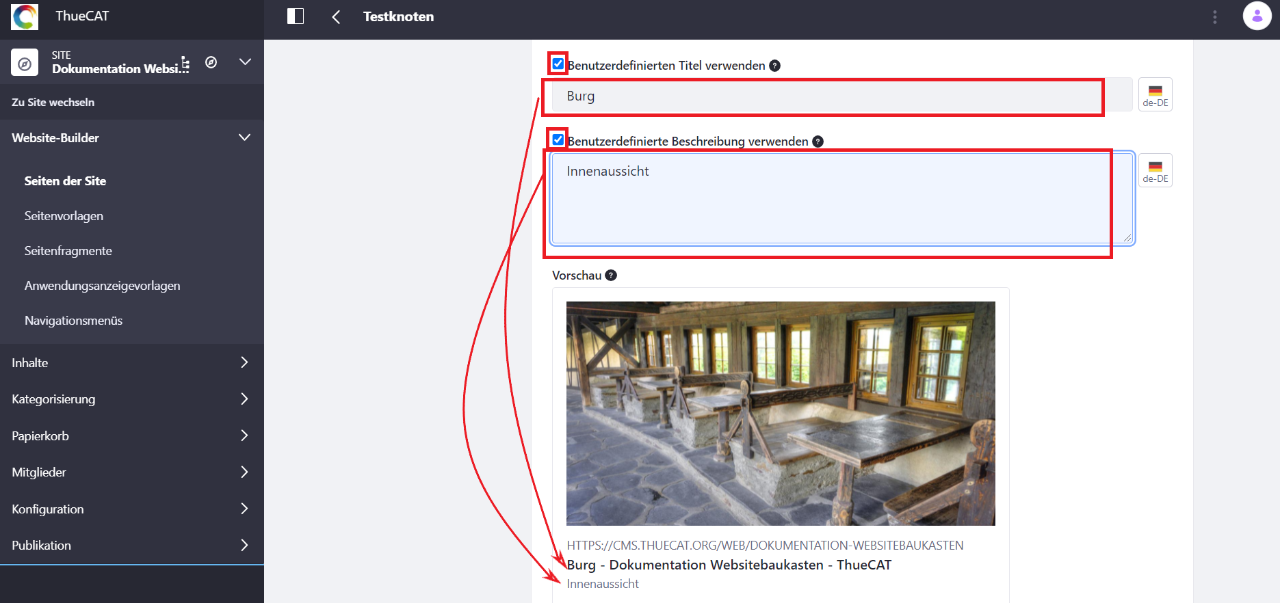Select de-DE language flag for description field
Screen dimensions: 1280x603
(1155, 170)
